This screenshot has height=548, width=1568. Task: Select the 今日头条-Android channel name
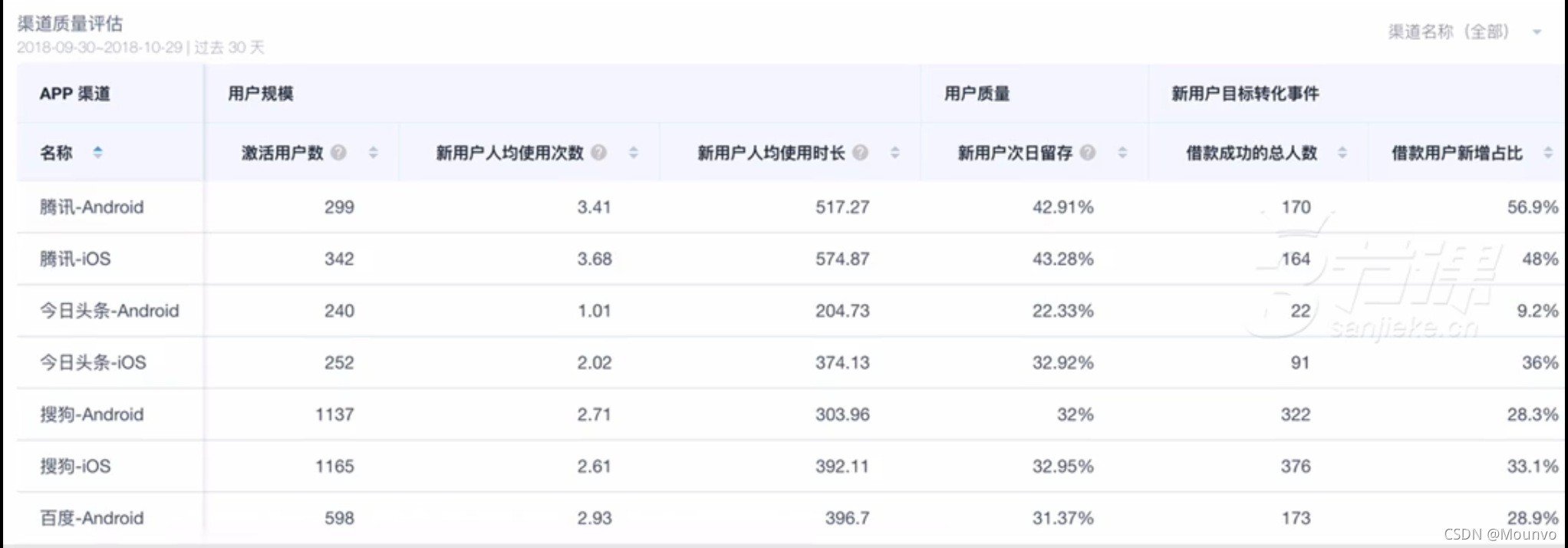coord(109,311)
